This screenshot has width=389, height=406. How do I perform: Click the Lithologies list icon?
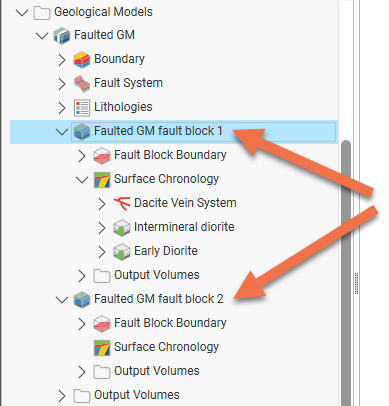click(x=82, y=107)
